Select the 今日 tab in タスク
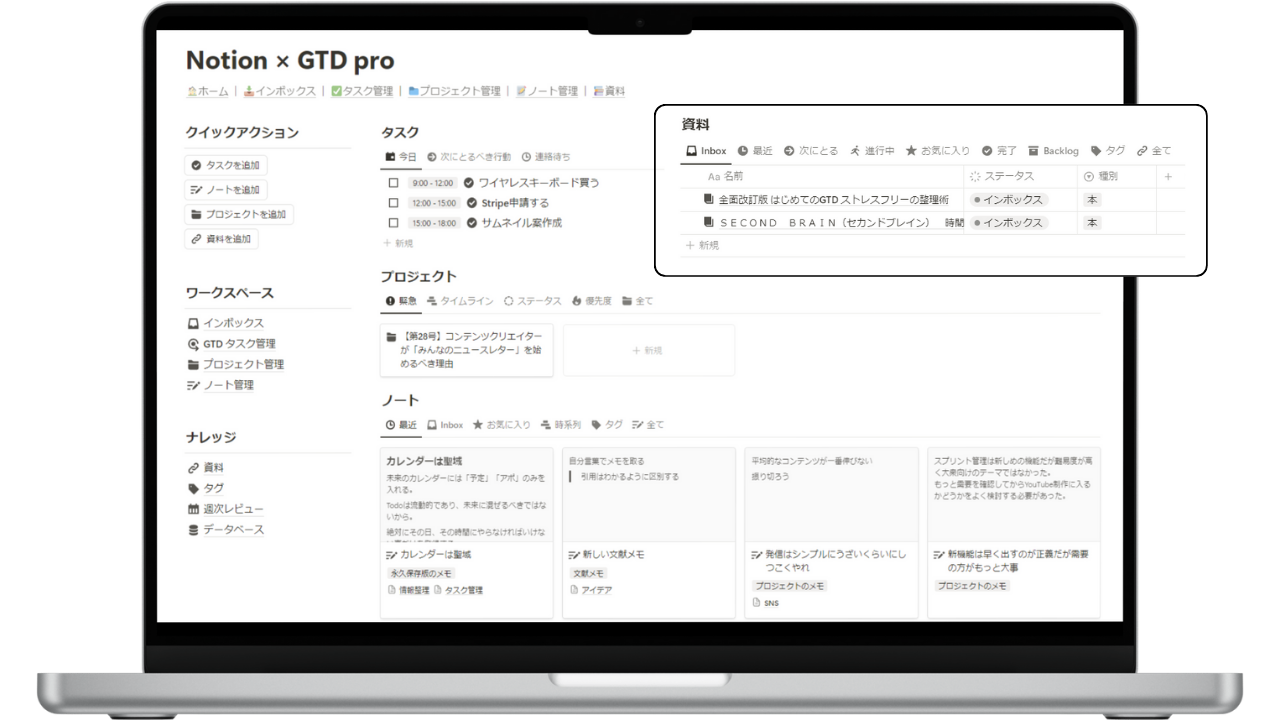1280x720 pixels. tap(401, 157)
